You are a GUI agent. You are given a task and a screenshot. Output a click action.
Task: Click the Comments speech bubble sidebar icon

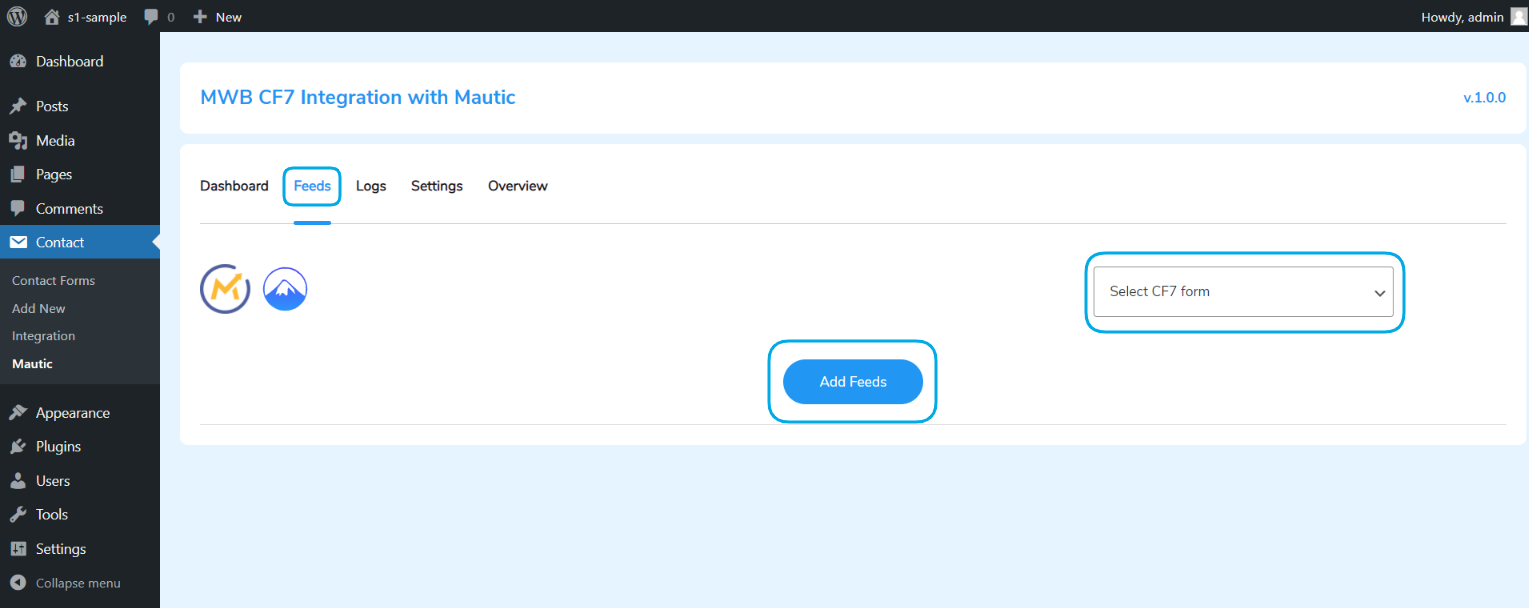point(18,209)
